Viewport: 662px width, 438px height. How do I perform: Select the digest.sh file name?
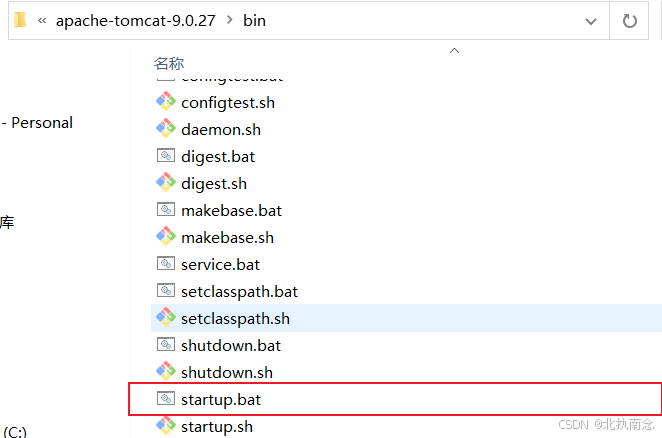(214, 184)
